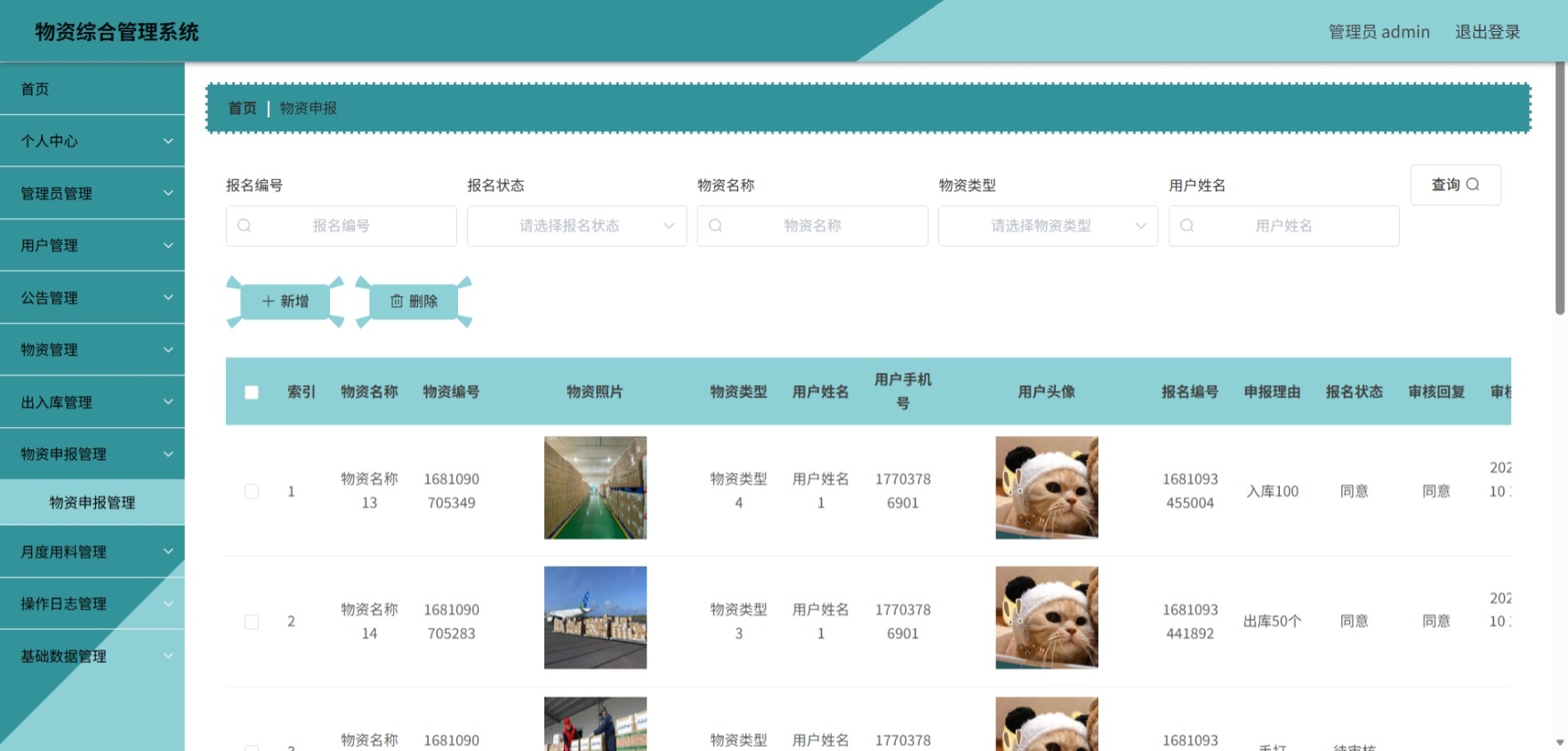This screenshot has height=751, width=1568.
Task: Click 退出登录 in the header
Action: pos(1487,32)
